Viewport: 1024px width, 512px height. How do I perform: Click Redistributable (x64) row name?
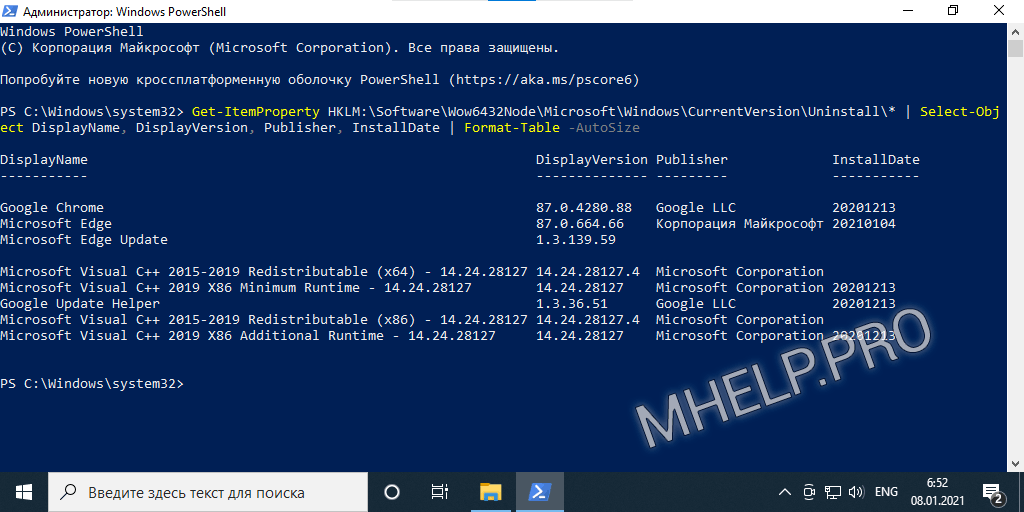click(x=263, y=272)
